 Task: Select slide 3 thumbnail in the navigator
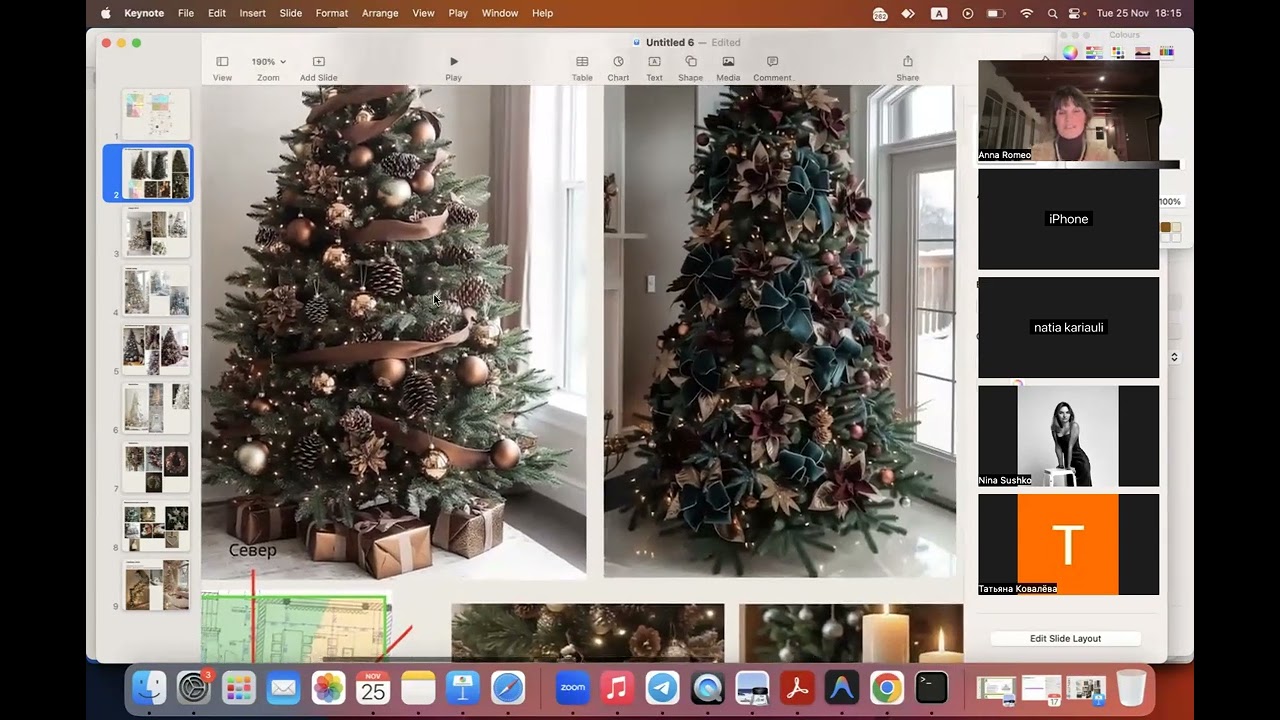click(x=156, y=232)
